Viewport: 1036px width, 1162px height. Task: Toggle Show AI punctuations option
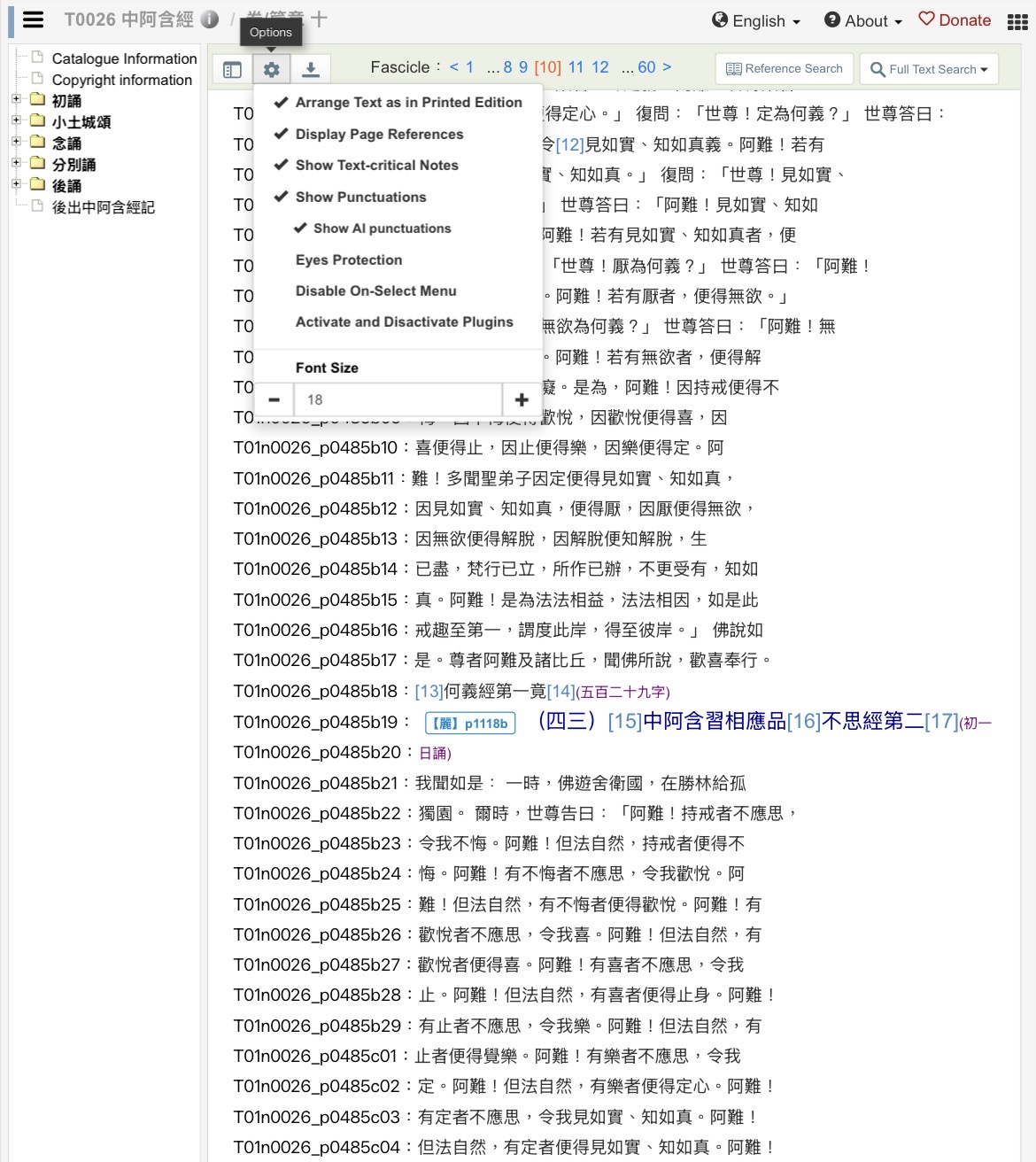point(382,229)
